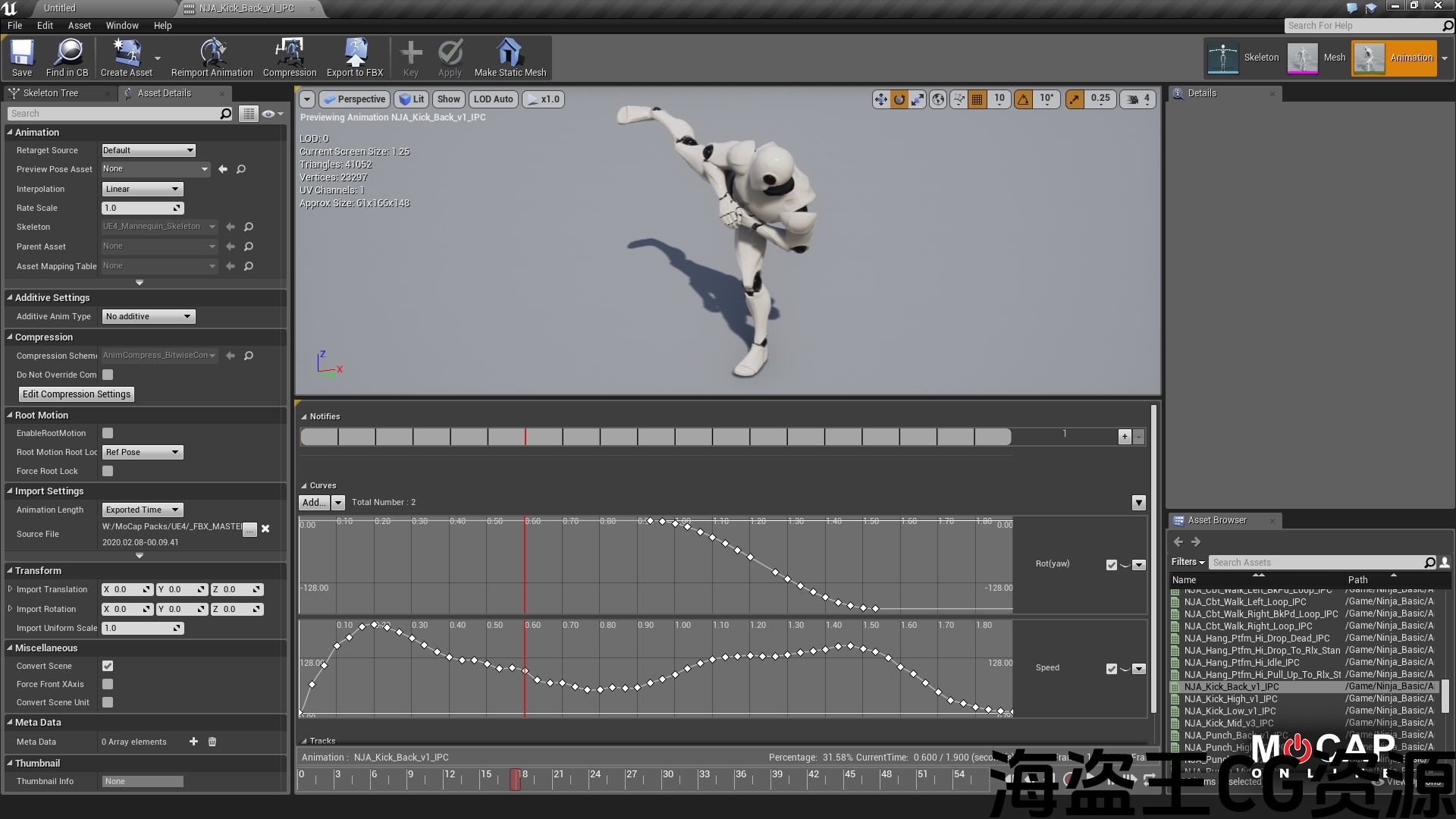The height and width of the screenshot is (819, 1456).
Task: Uncheck the Convert Scene checkbox
Action: point(108,666)
